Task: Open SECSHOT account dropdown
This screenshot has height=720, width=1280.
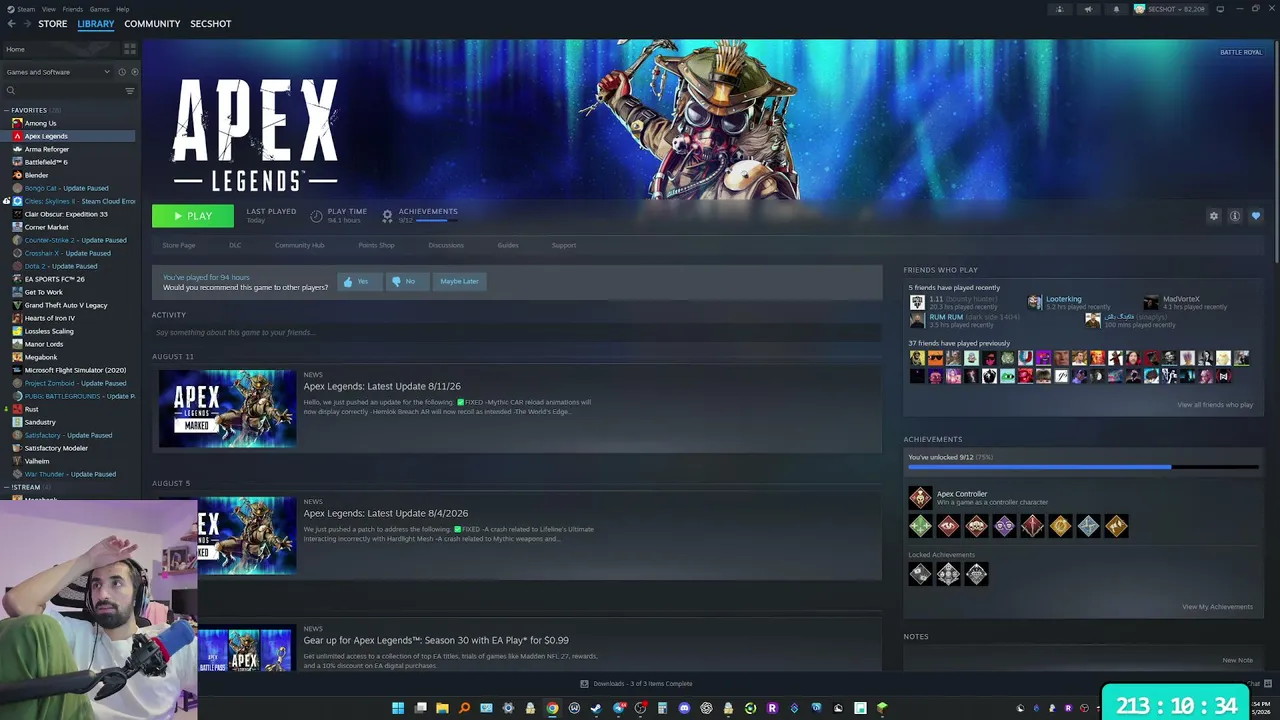Action: 1169,9
